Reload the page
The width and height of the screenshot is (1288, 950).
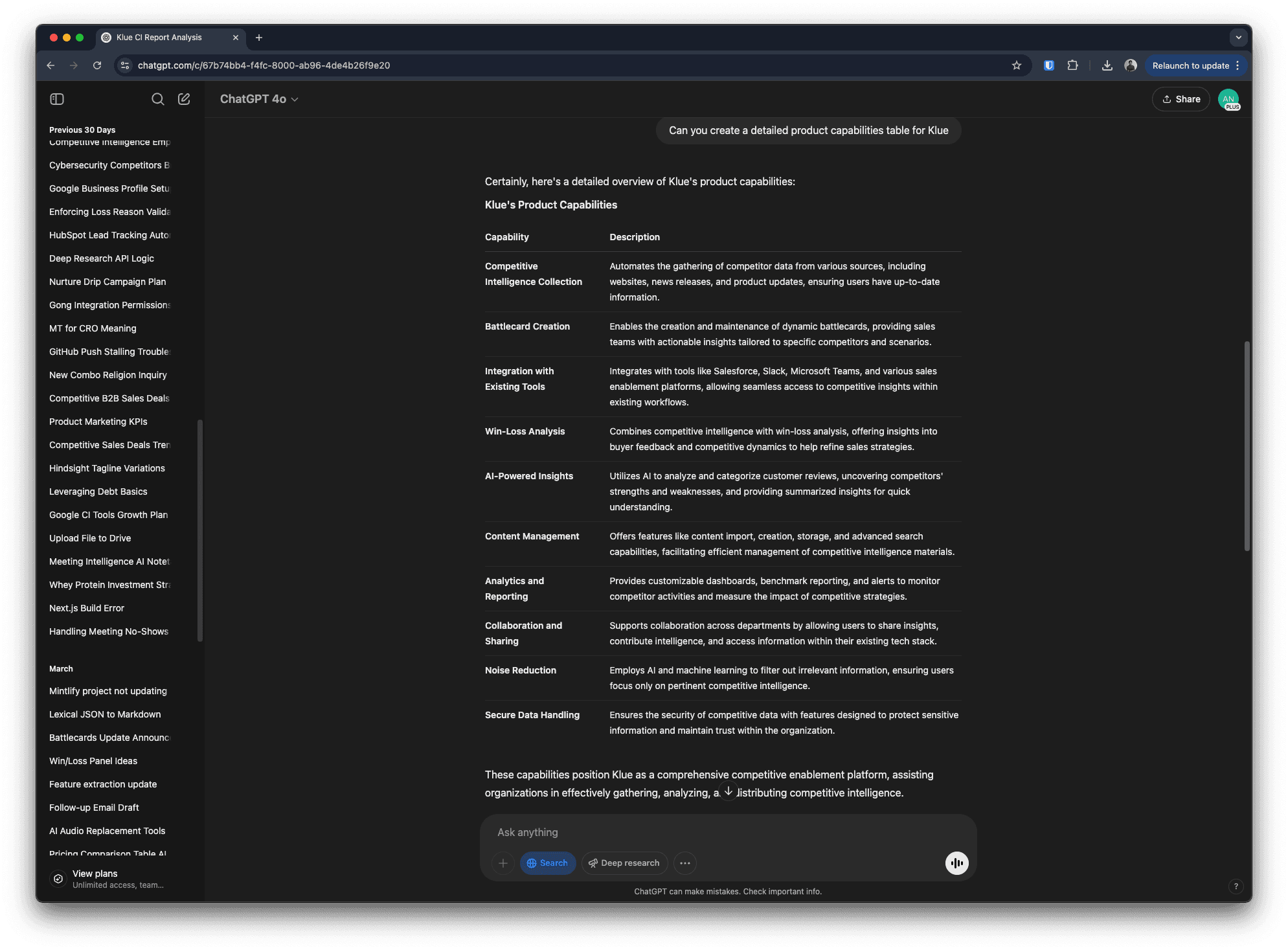pos(97,65)
